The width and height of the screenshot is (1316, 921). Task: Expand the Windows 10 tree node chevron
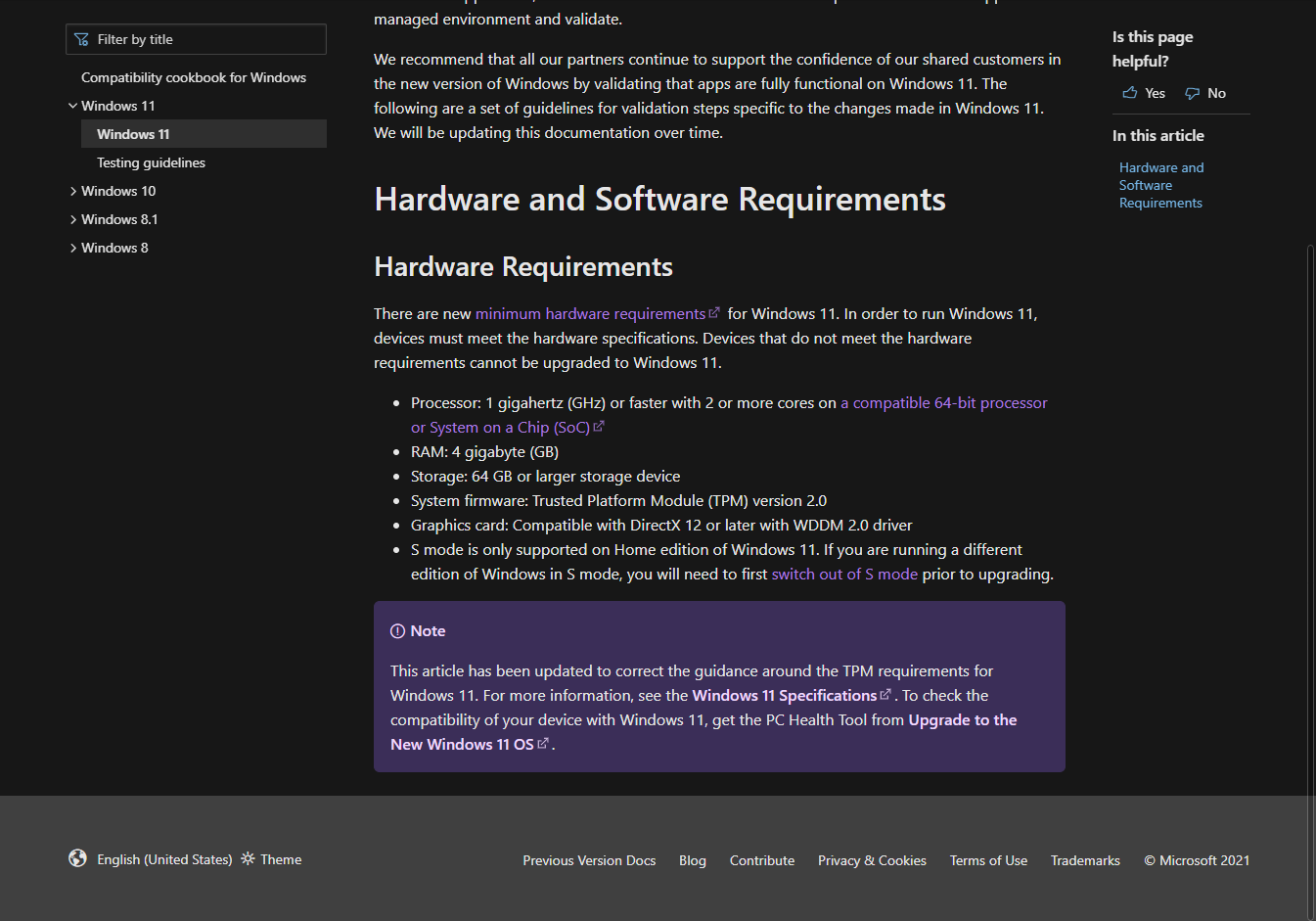click(72, 191)
